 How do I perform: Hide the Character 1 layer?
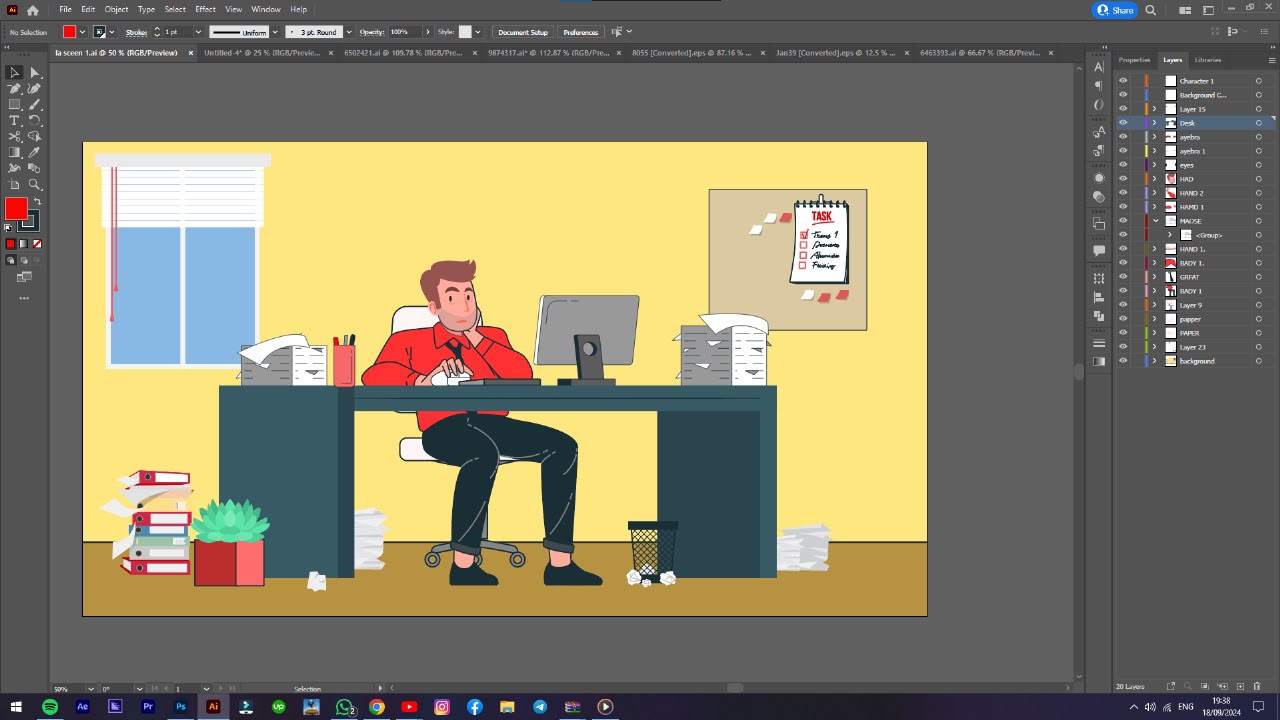pyautogui.click(x=1123, y=81)
